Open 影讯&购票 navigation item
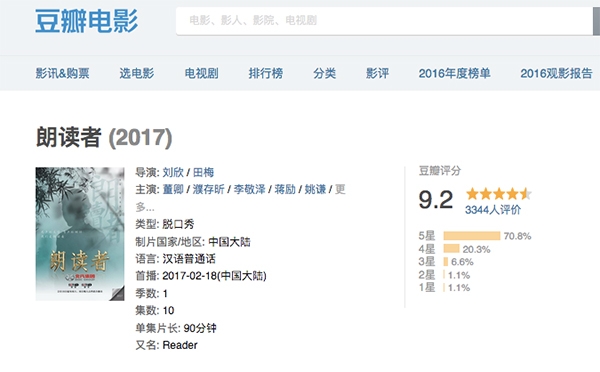Image resolution: width=600 pixels, height=372 pixels. point(62,73)
